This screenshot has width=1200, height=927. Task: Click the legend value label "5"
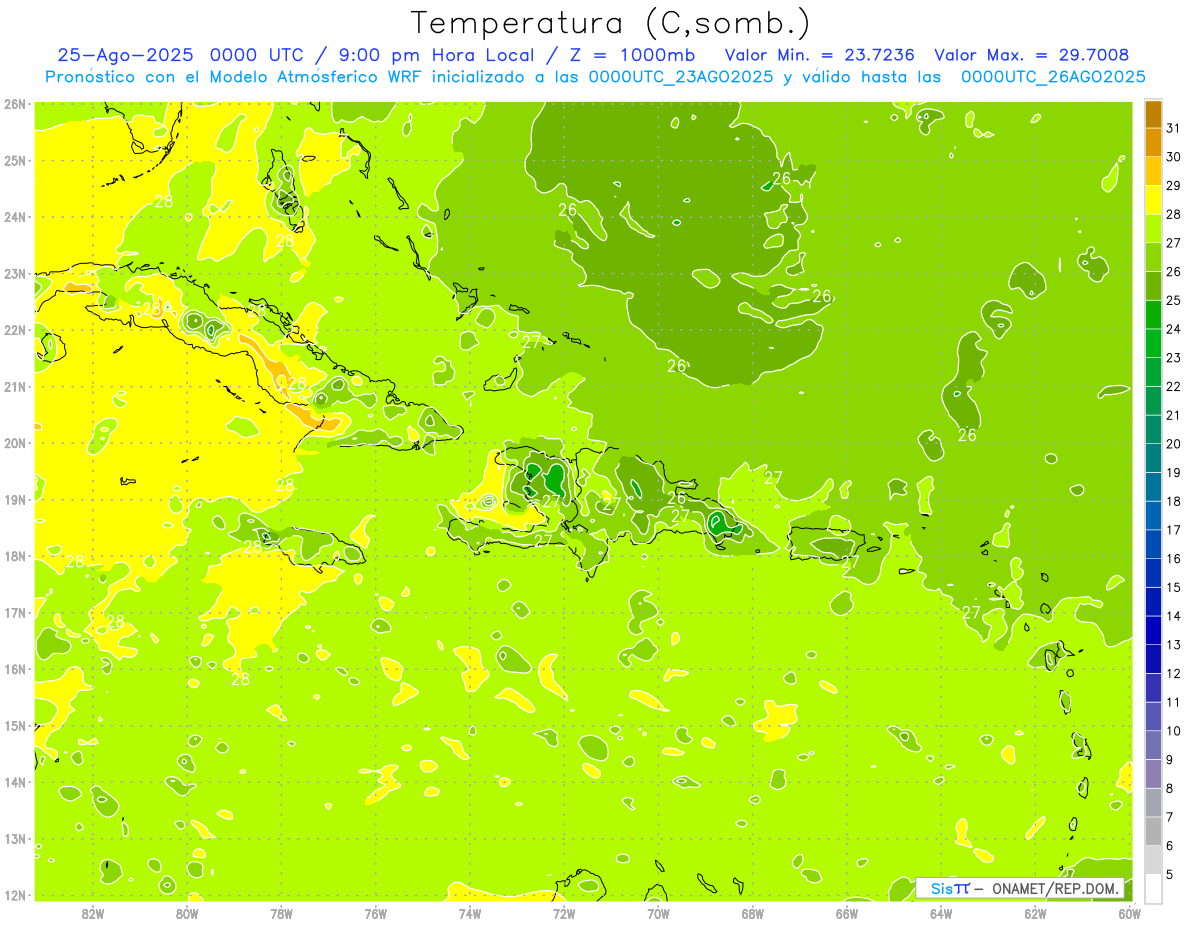tap(1169, 874)
